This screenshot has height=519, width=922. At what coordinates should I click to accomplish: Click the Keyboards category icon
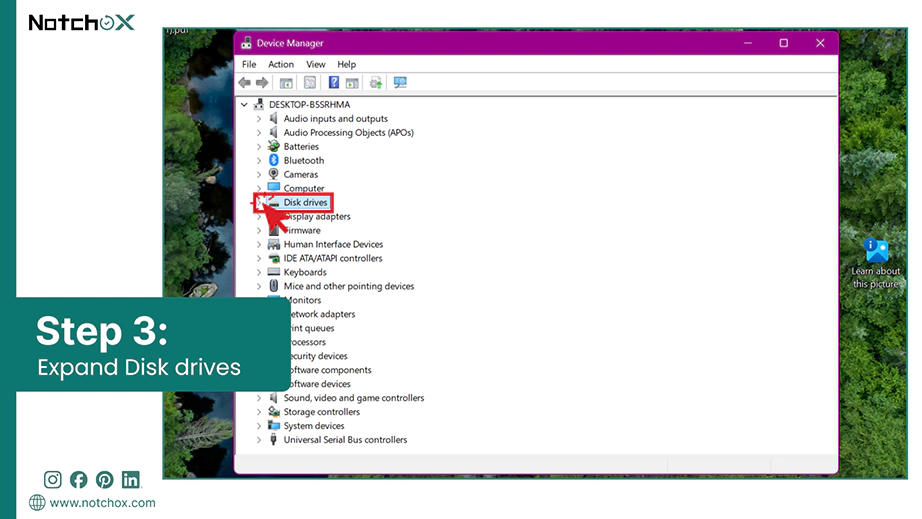[273, 272]
